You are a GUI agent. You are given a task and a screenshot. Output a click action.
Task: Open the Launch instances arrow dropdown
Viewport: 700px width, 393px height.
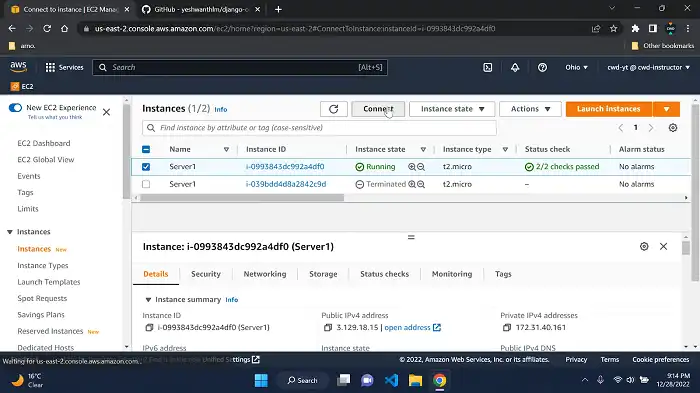pos(666,109)
